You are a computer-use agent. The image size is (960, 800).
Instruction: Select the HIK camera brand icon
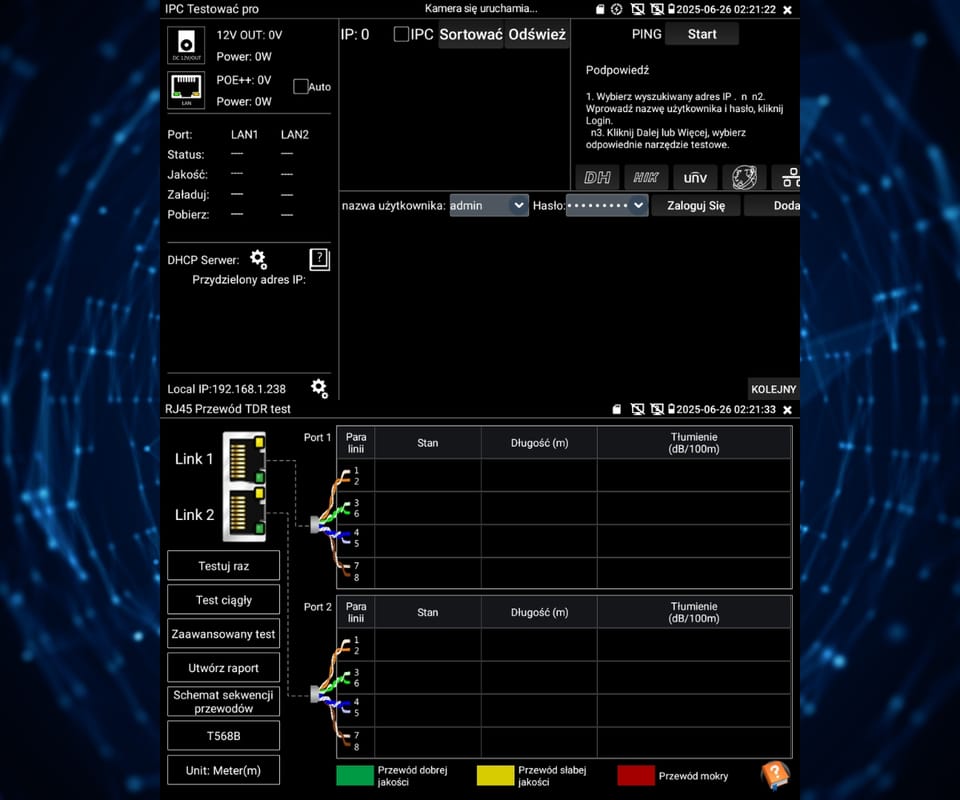click(646, 177)
